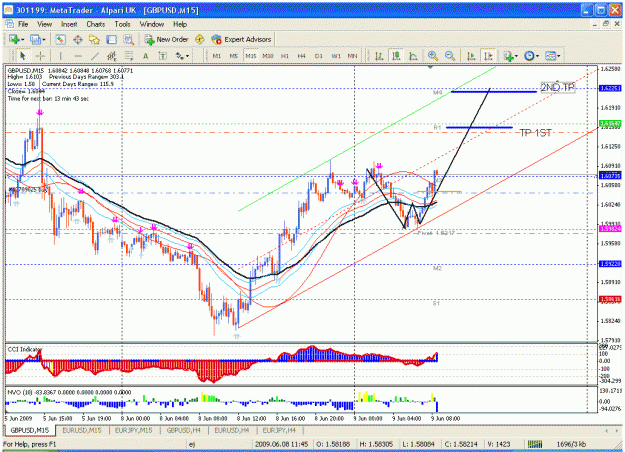
Task: Toggle chart shift icon
Action: 488,56
